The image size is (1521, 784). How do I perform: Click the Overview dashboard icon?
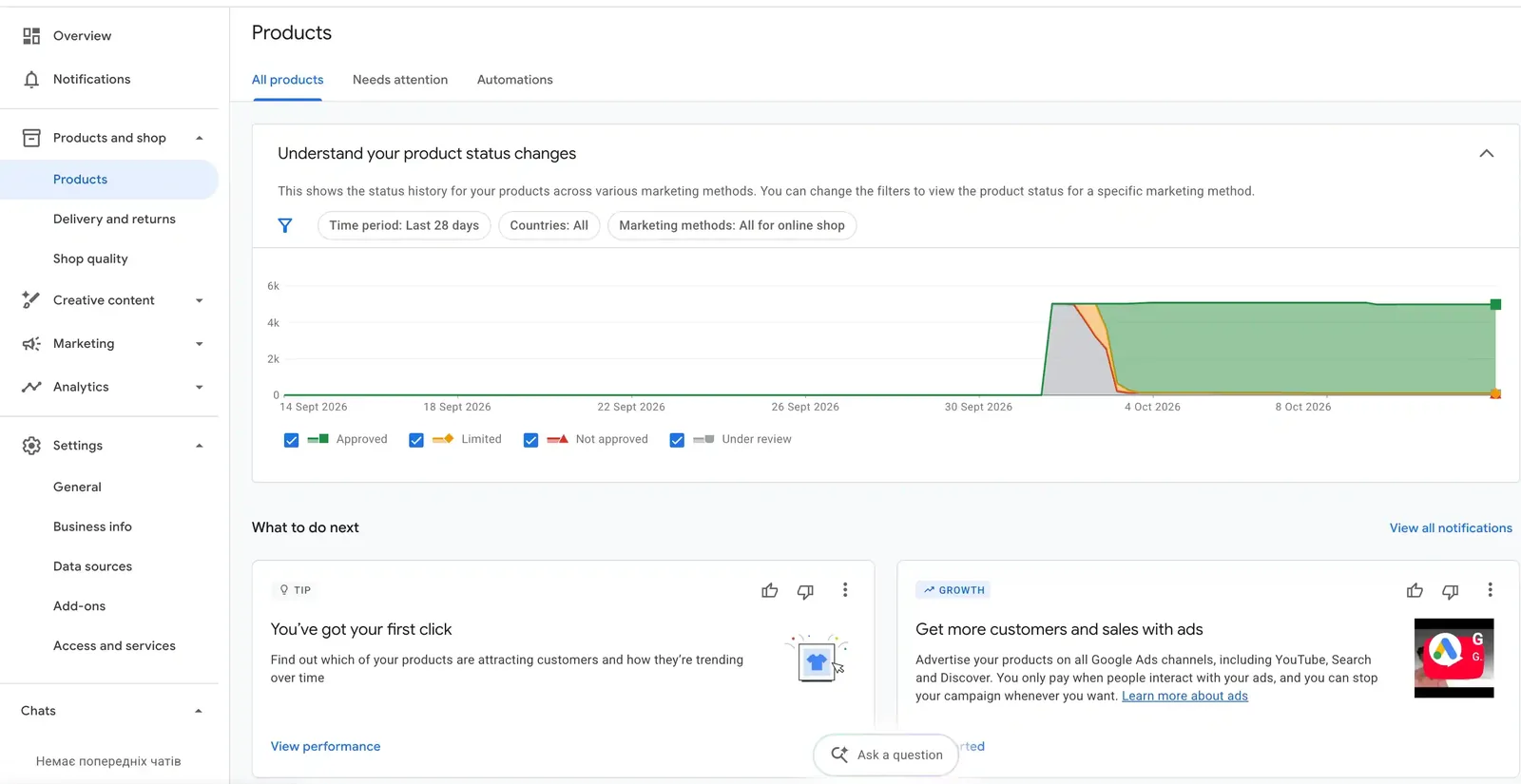click(x=31, y=36)
